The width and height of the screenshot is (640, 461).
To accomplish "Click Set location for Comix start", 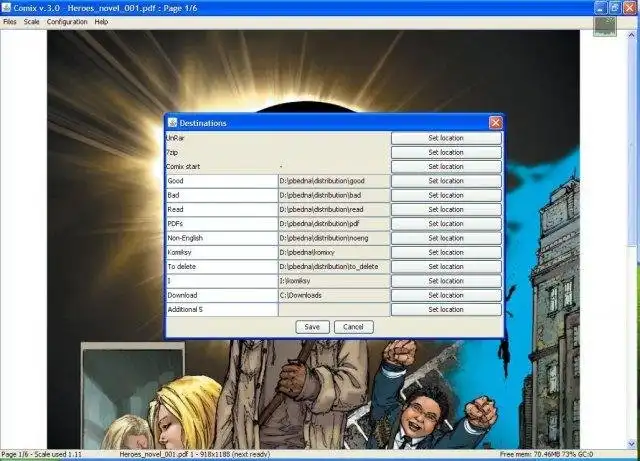I will coord(446,167).
